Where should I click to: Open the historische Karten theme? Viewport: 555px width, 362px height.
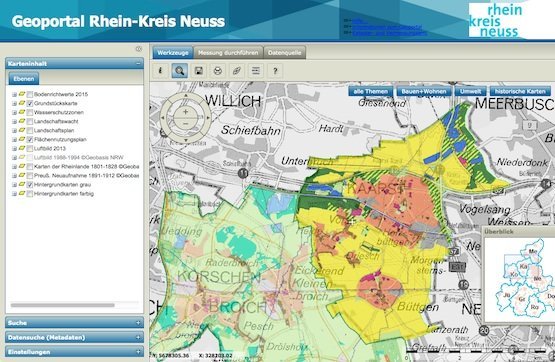[520, 91]
